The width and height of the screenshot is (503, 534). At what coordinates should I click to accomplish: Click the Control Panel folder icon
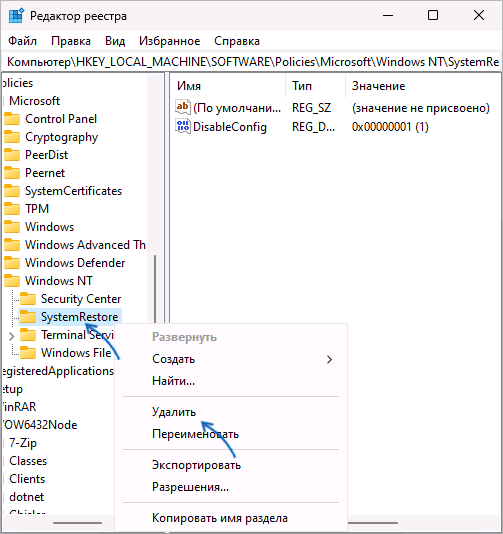tap(12, 119)
